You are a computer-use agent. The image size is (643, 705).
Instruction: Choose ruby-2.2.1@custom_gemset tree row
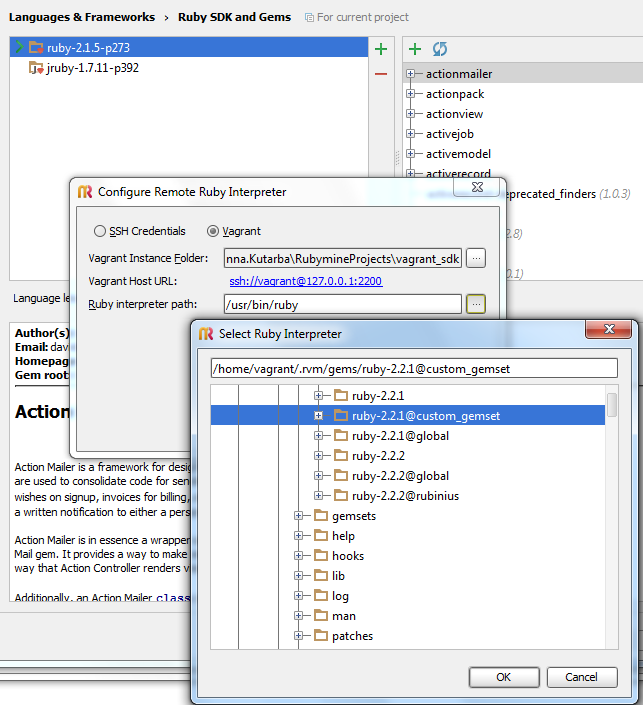[408, 415]
